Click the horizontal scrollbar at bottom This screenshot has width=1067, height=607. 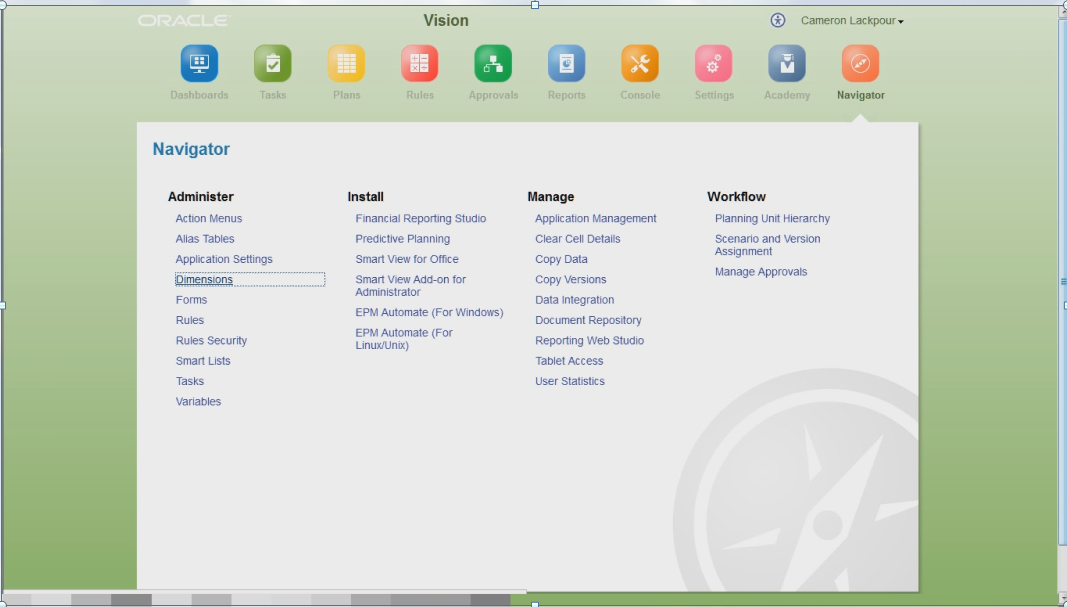coord(264,592)
